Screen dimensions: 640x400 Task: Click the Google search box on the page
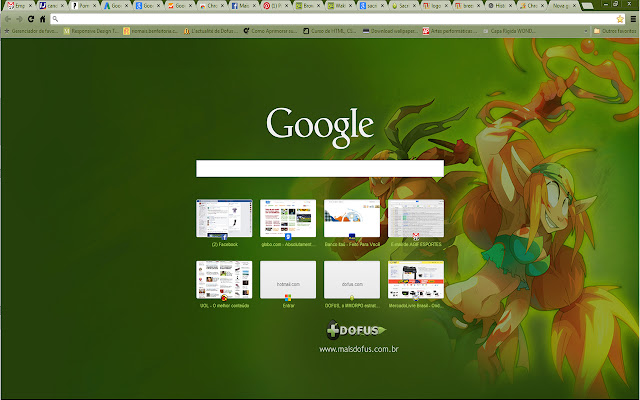tap(320, 168)
